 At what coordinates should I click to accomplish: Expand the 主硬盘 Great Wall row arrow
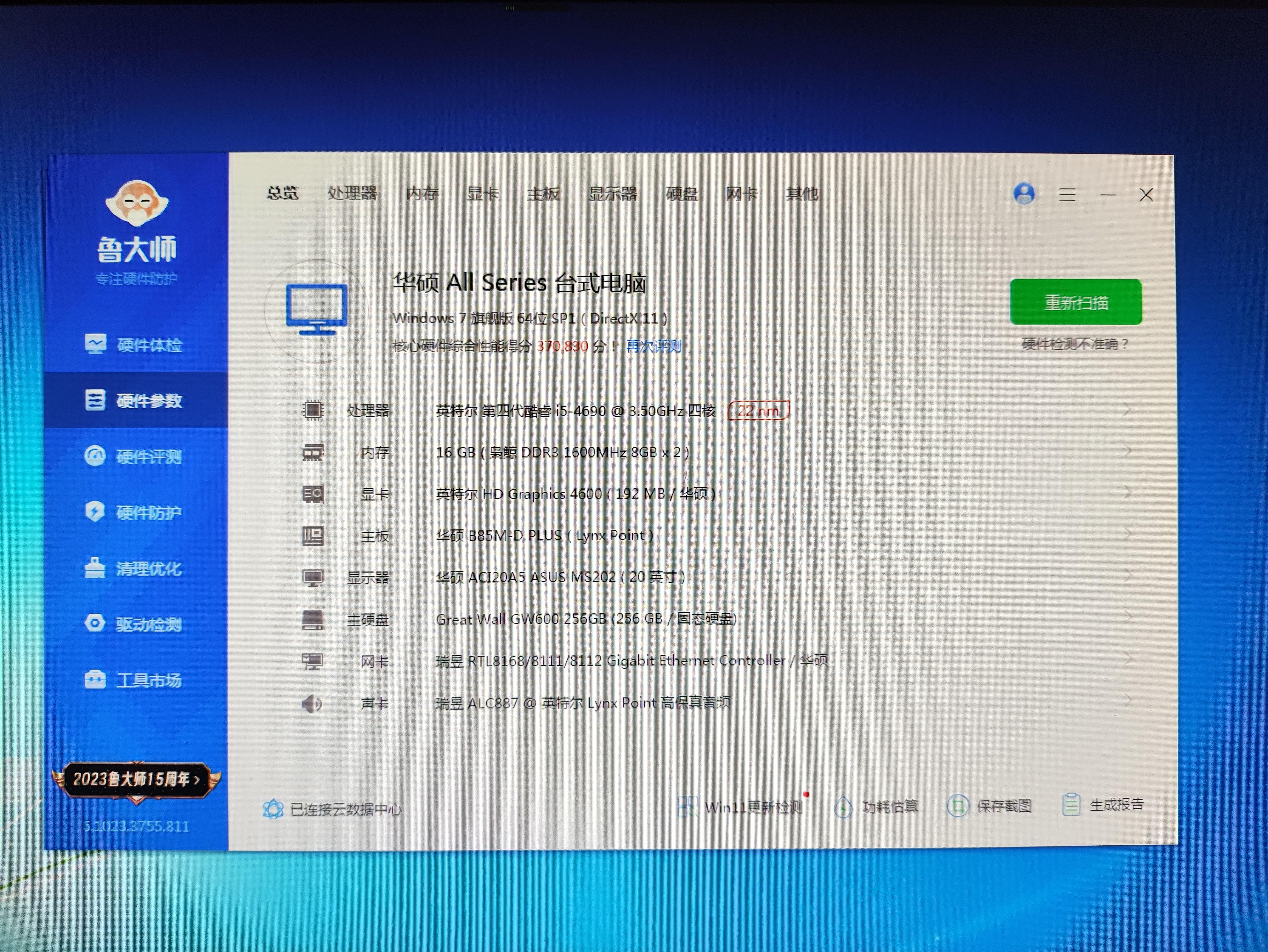tap(1127, 617)
